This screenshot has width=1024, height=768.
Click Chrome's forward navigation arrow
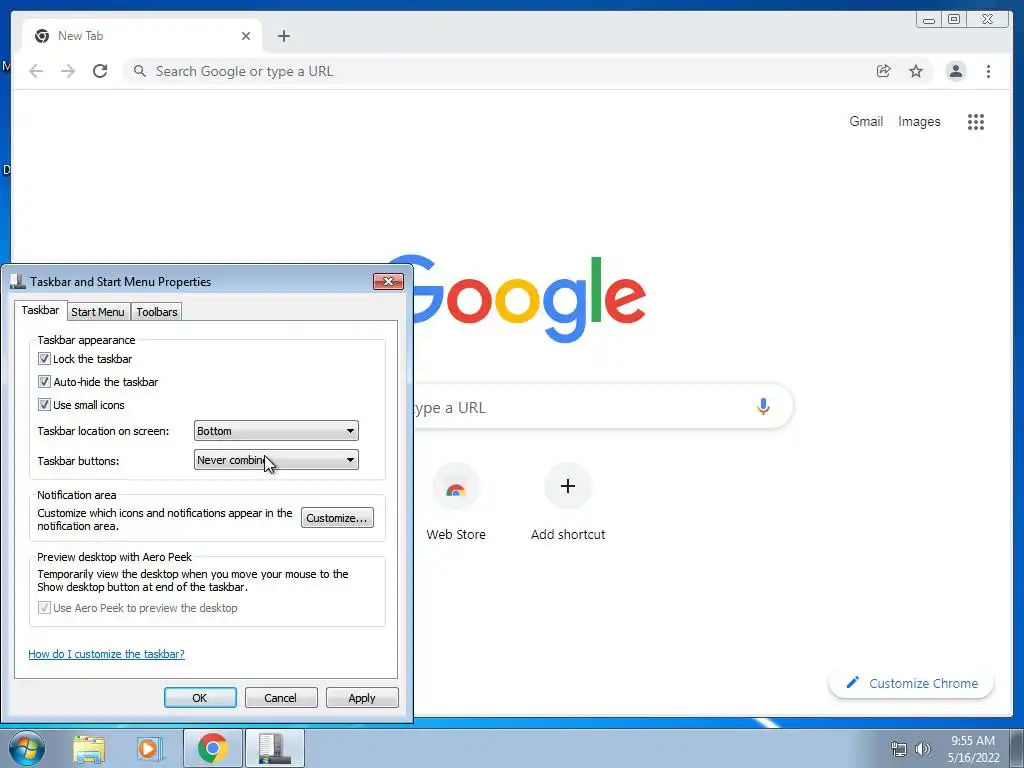(68, 71)
